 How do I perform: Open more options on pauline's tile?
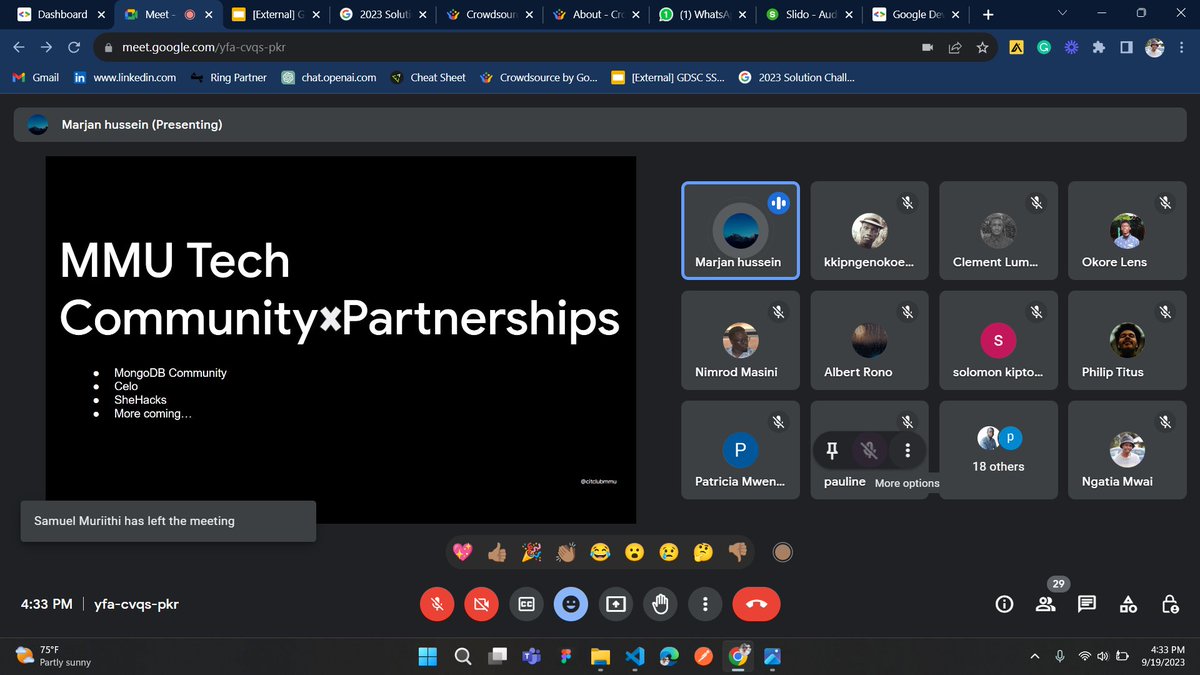pyautogui.click(x=907, y=450)
